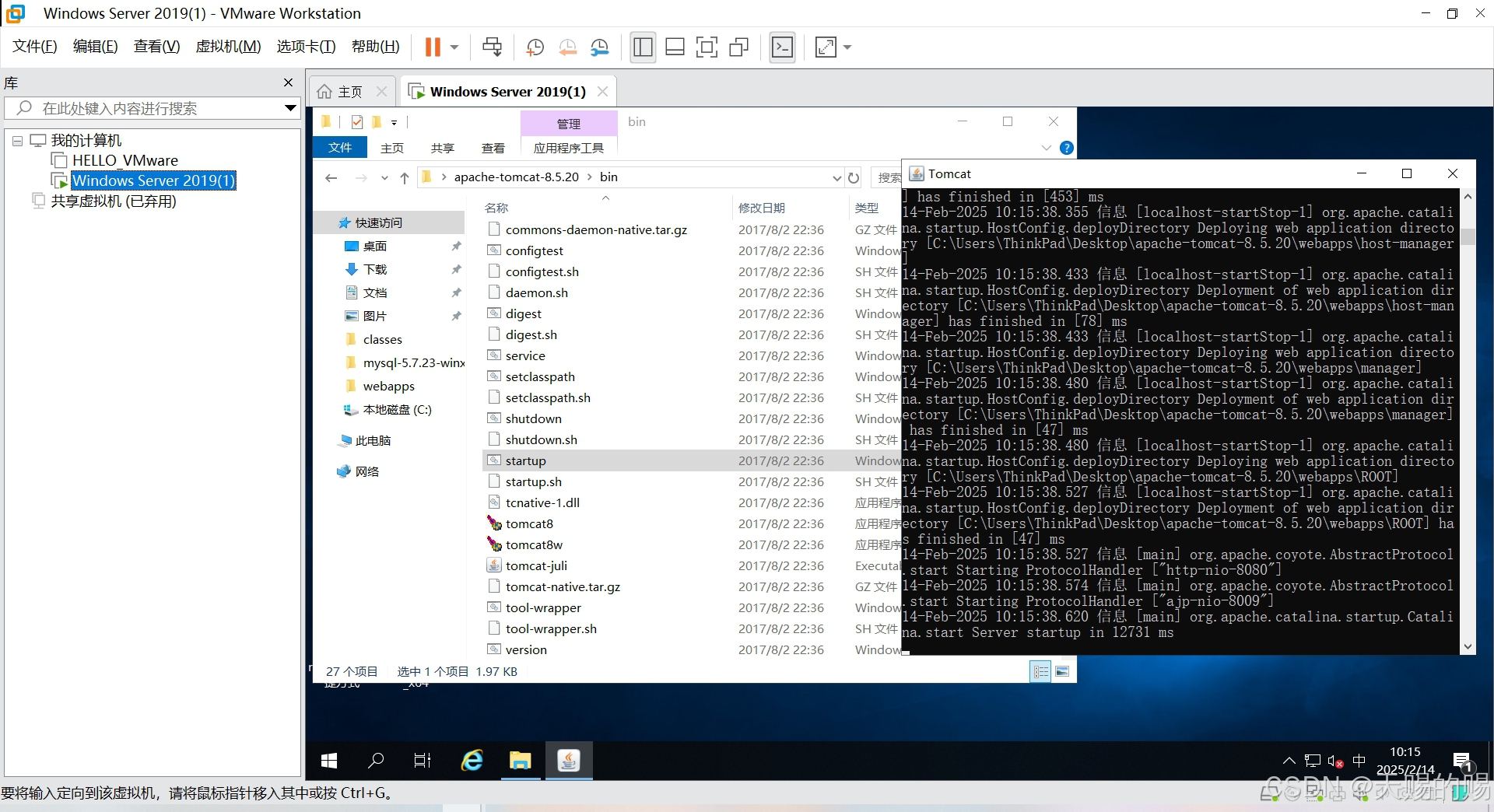Select 此电脑 in navigation pane

373,441
